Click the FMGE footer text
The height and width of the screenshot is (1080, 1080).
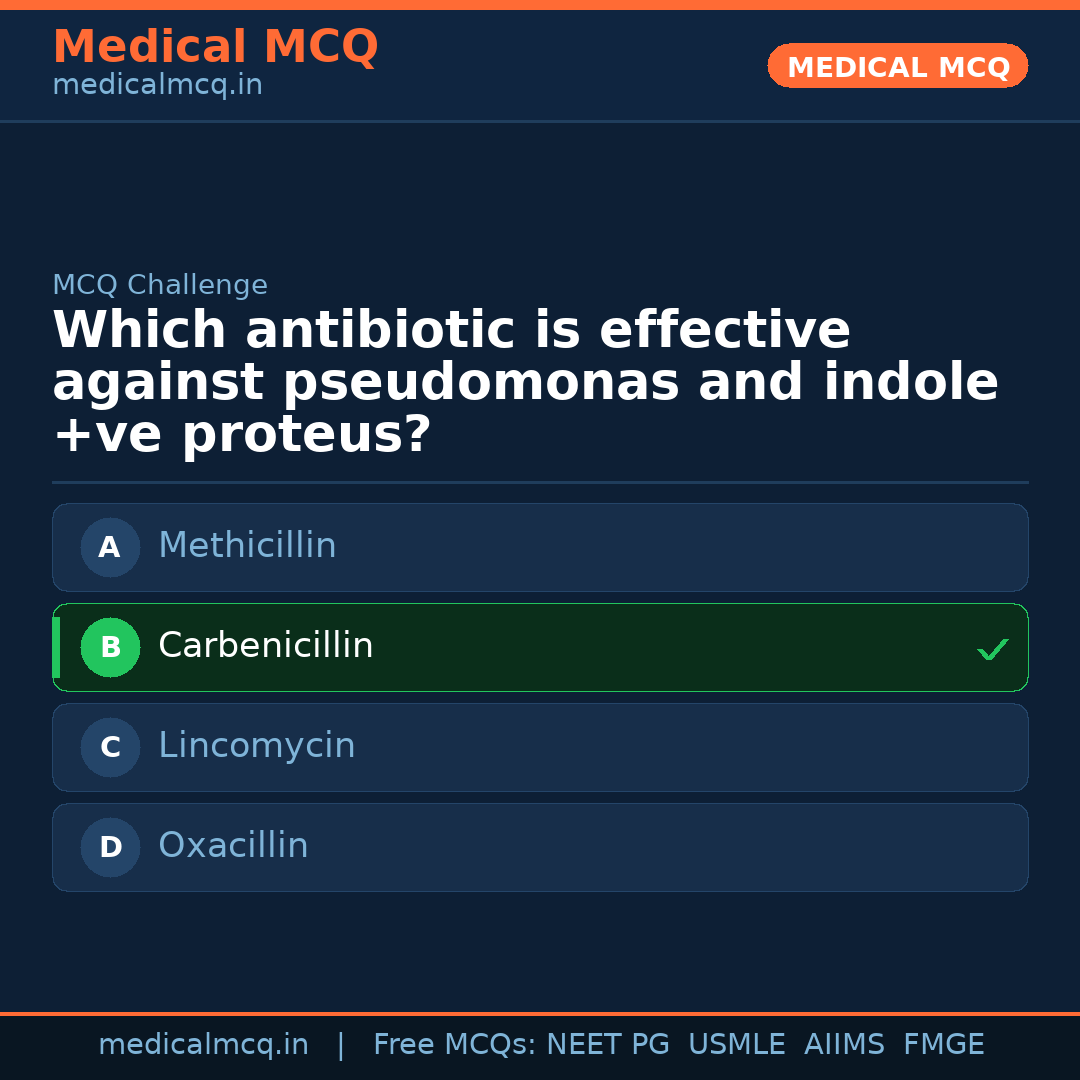tap(943, 1045)
